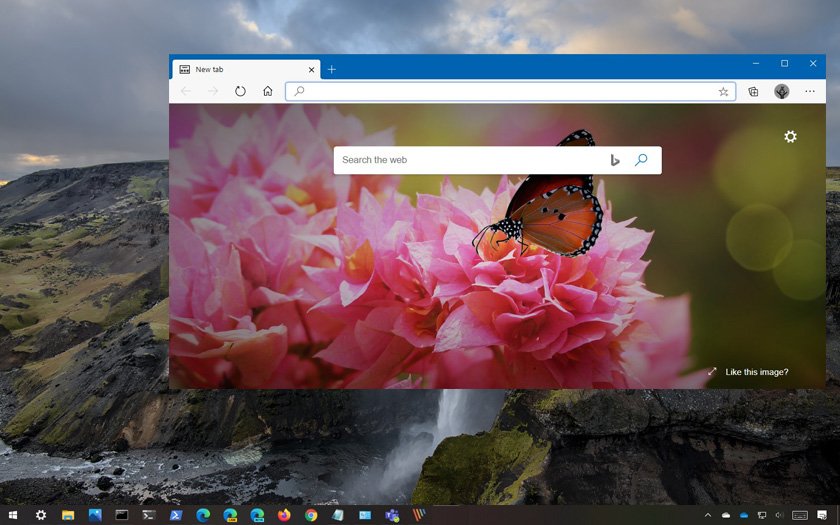Launch Firefox from the taskbar
Image resolution: width=840 pixels, height=525 pixels.
[284, 515]
